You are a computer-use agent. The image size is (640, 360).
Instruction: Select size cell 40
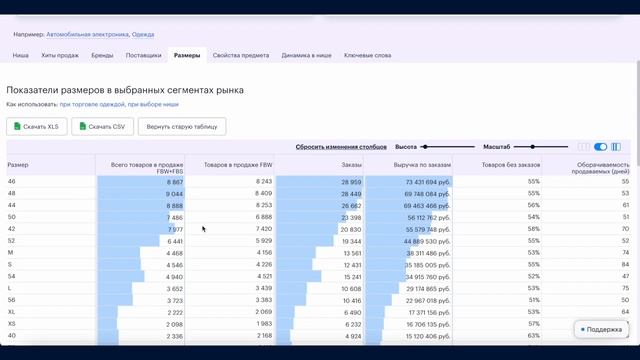11,335
